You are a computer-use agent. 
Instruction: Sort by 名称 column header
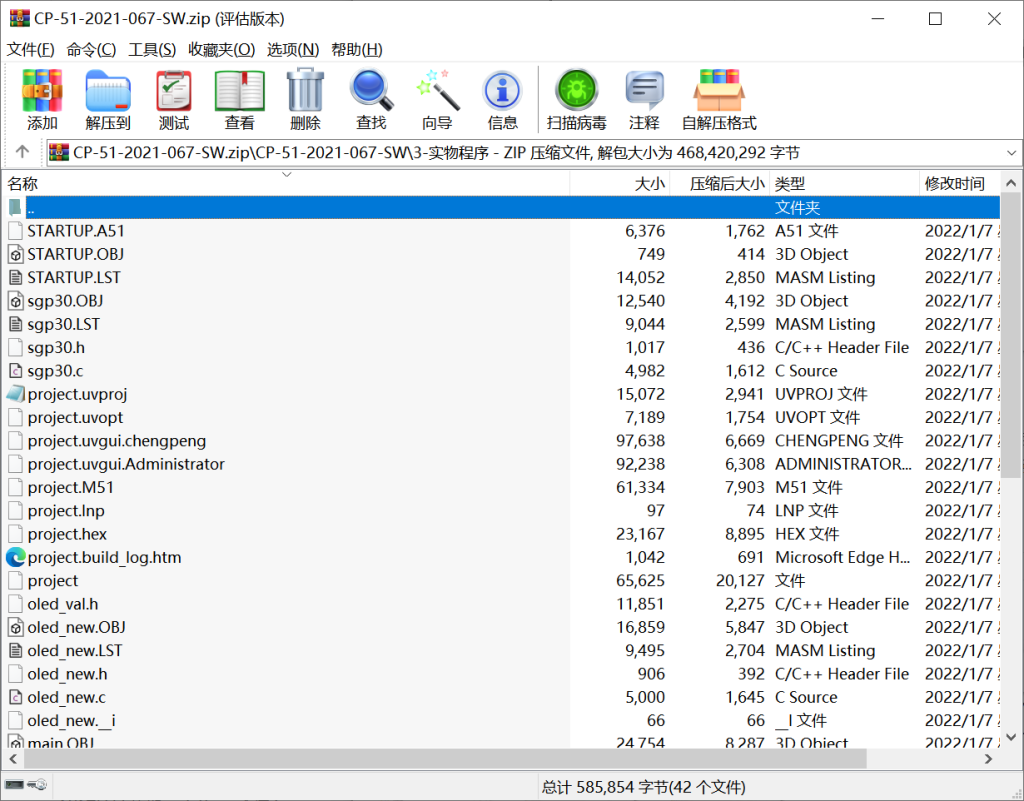(24, 184)
